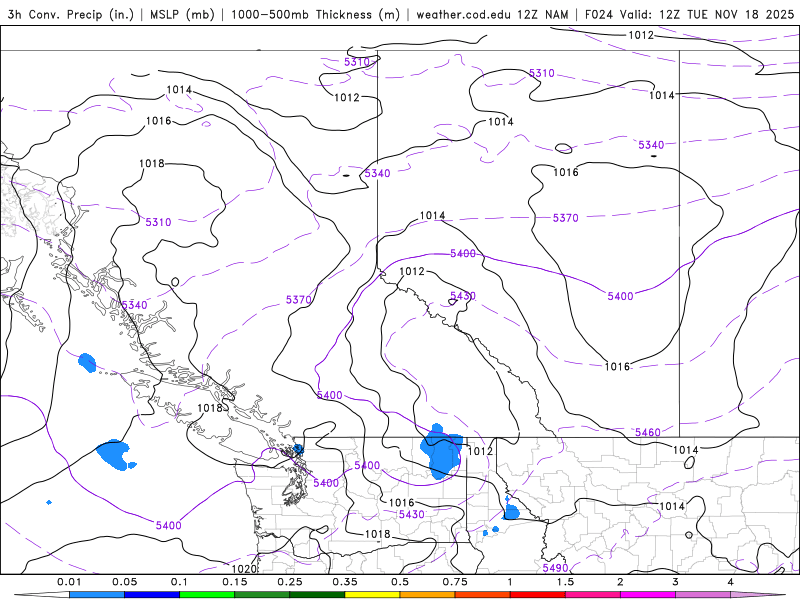Click the '3h Conv. Precip (in.)' title text
The image size is (800, 600).
click(70, 14)
